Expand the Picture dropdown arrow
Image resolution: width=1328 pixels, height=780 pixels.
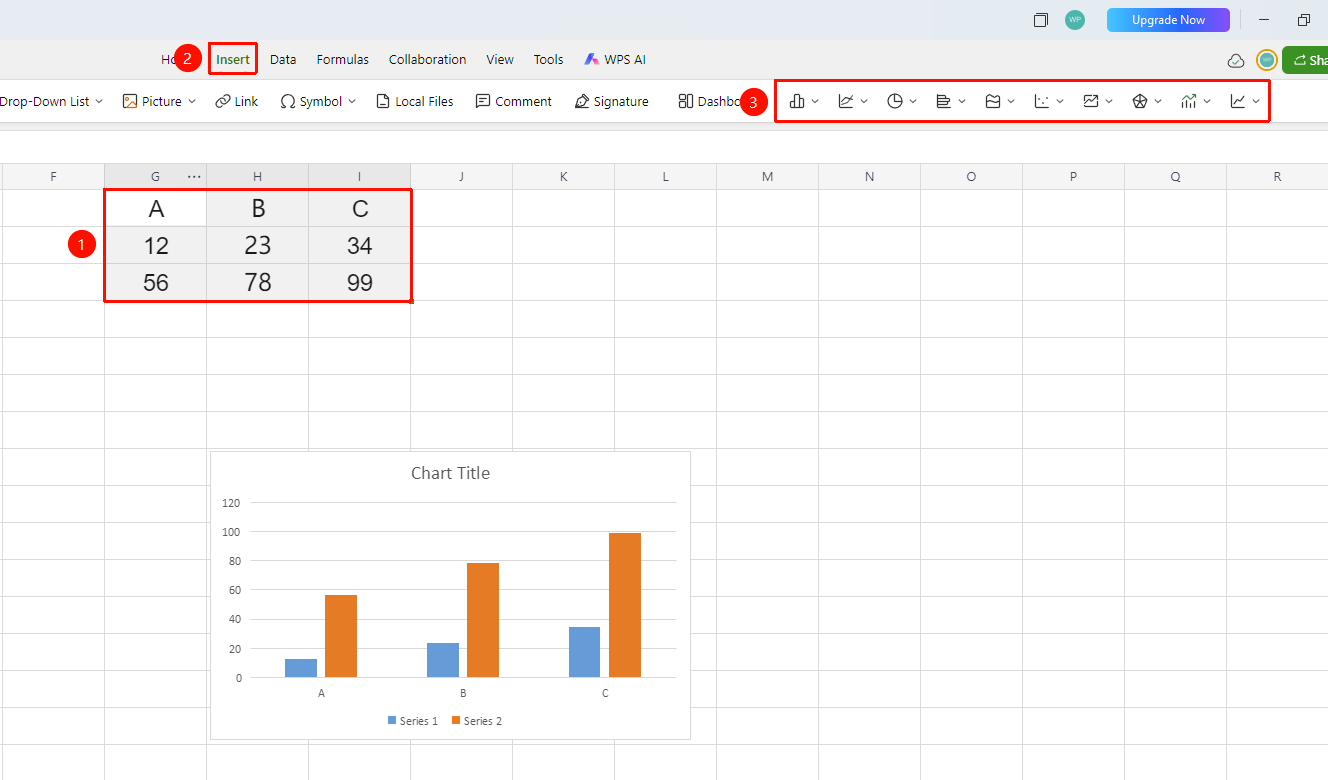pyautogui.click(x=192, y=101)
